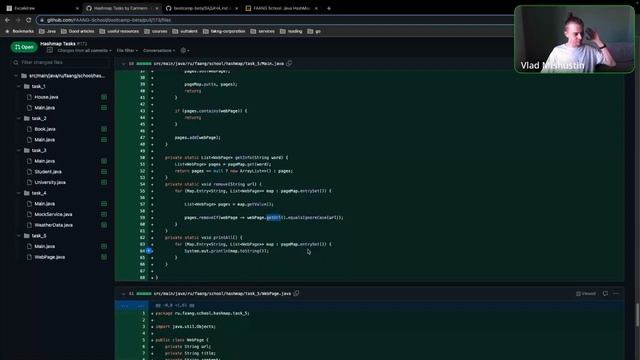Collapse the task_4 folder in file tree
Image resolution: width=640 pixels, height=360 pixels.
19,193
